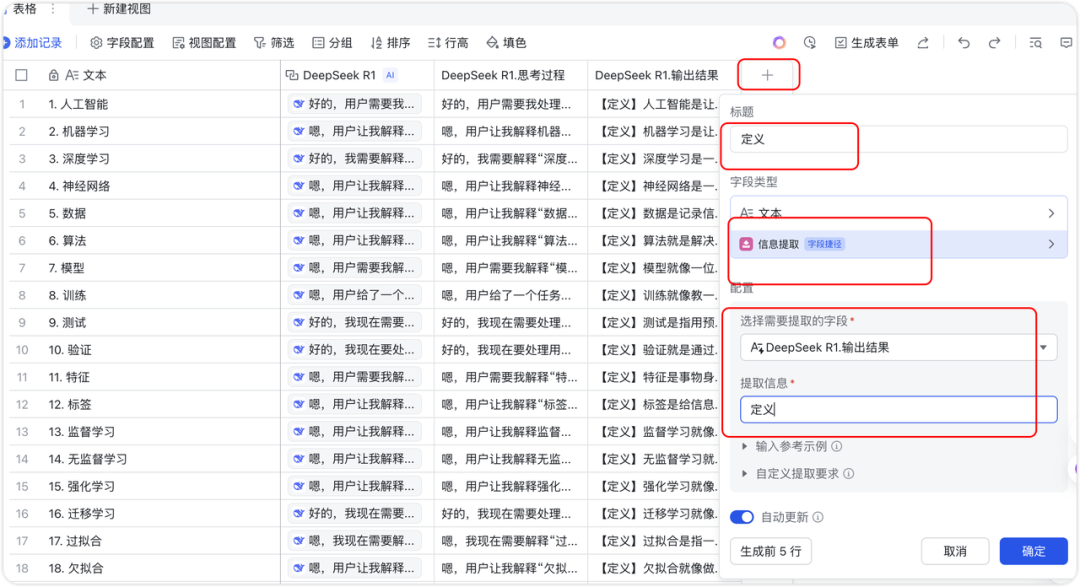Focus the 标题 title input field
This screenshot has width=1080, height=587.
coord(898,139)
